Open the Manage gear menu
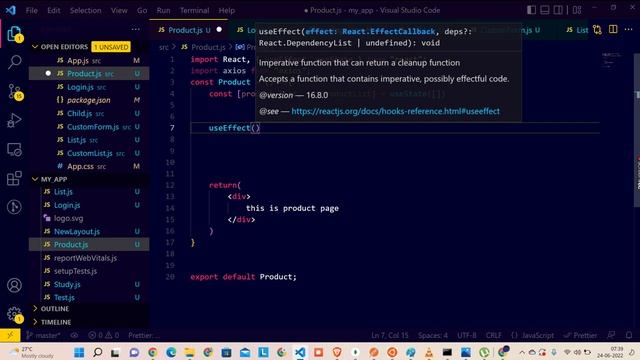640x360 pixels. [14, 314]
